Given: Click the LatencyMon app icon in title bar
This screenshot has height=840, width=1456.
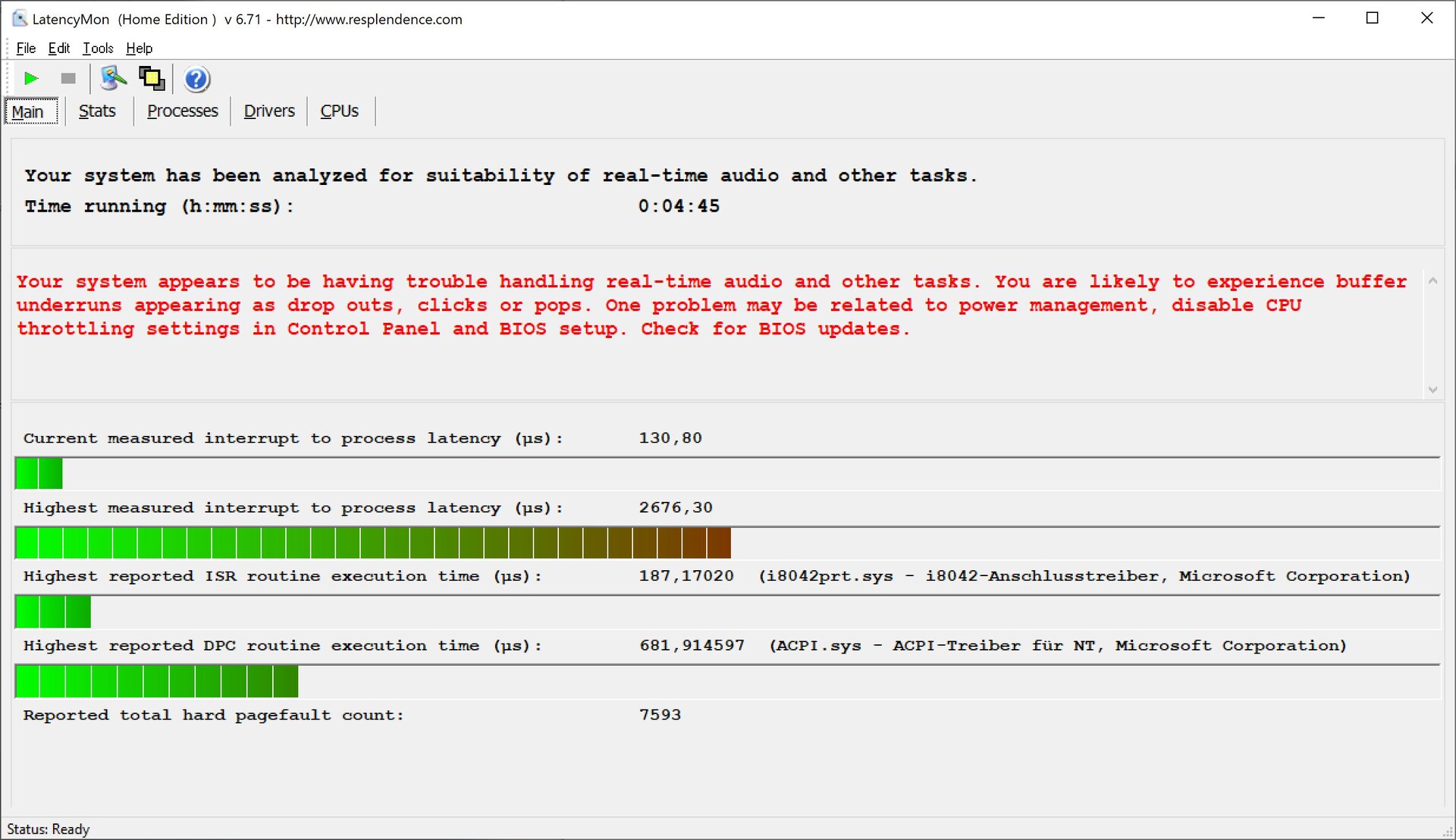Looking at the screenshot, I should (19, 18).
